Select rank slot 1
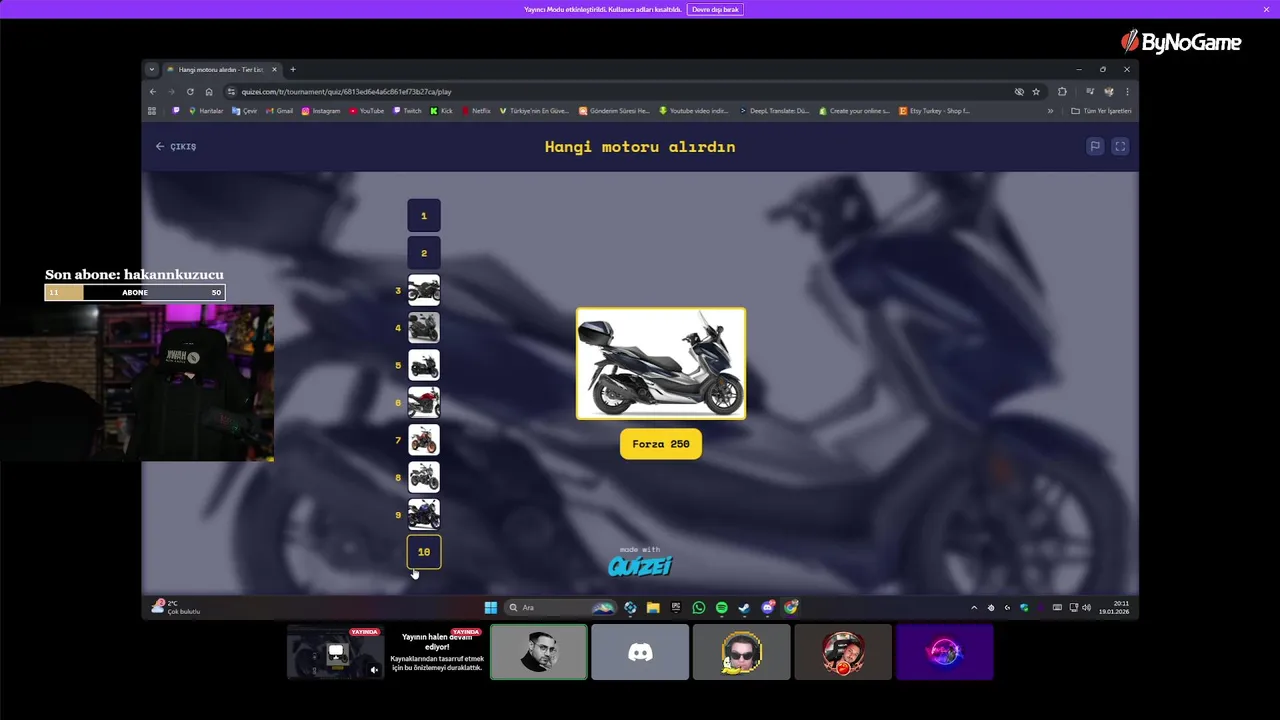This screenshot has width=1280, height=720. click(424, 216)
